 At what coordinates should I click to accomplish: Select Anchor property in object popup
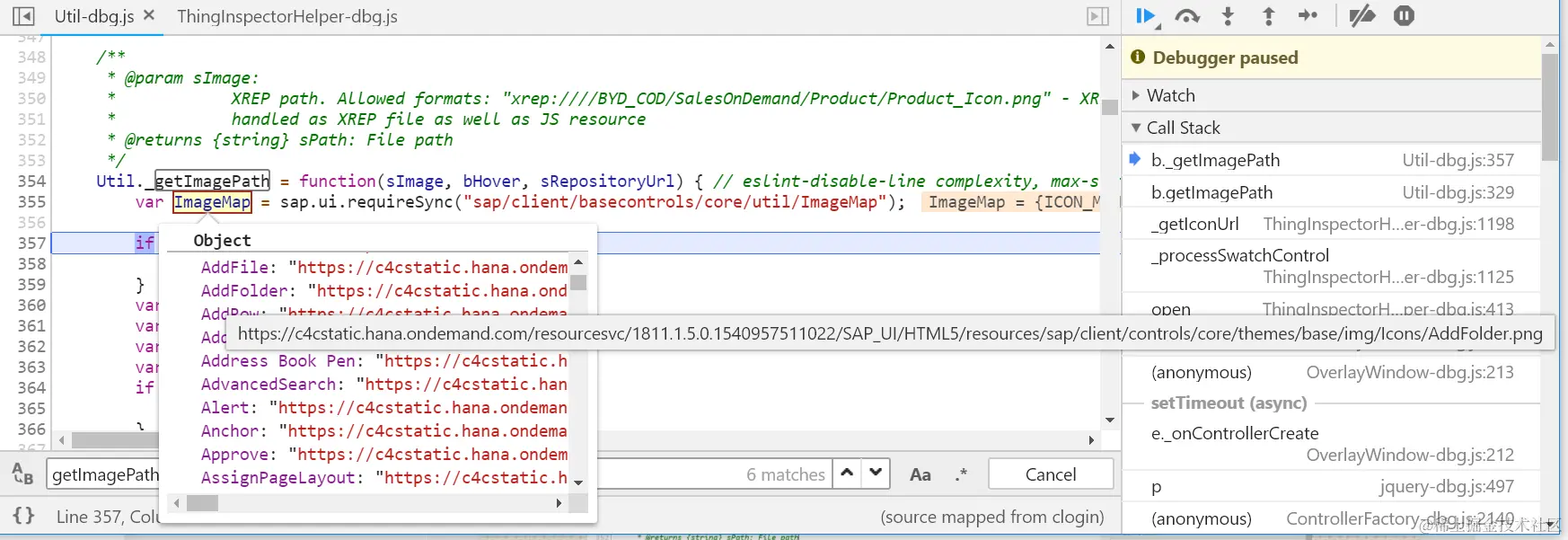tap(384, 430)
